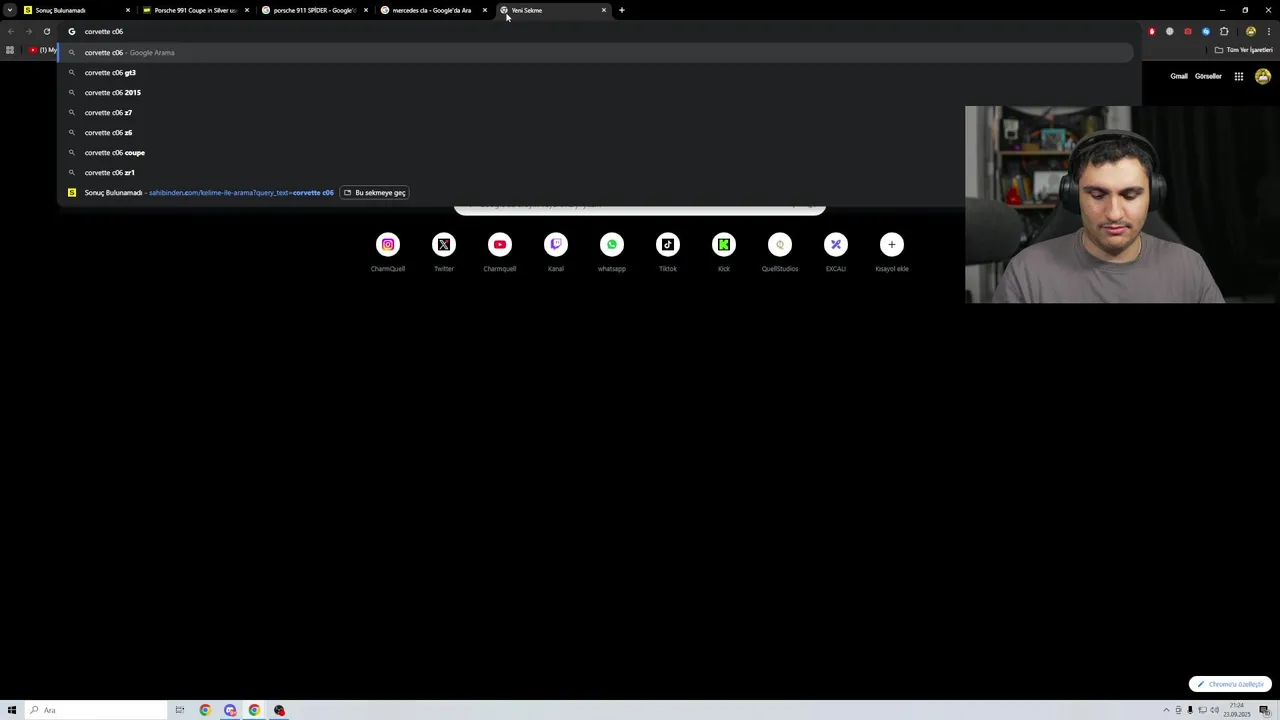This screenshot has height=720, width=1280.
Task: Click the Chrome profile avatar in toolbar
Action: 1250,31
